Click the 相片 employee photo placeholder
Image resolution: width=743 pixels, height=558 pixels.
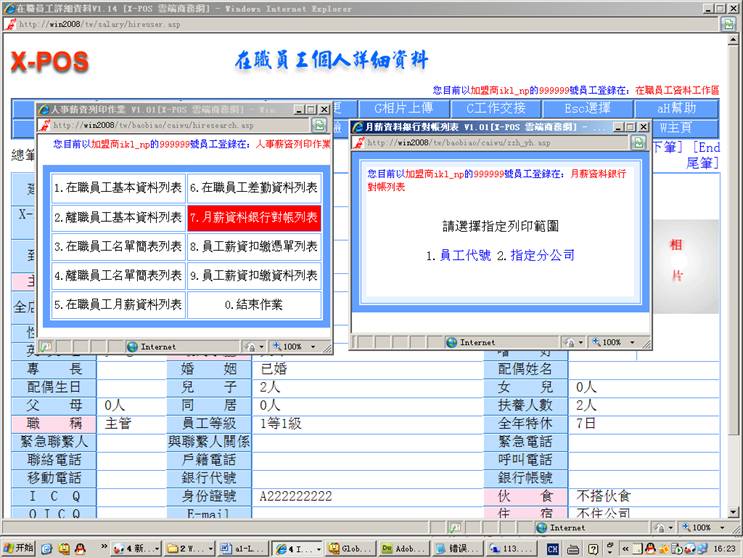click(x=677, y=259)
